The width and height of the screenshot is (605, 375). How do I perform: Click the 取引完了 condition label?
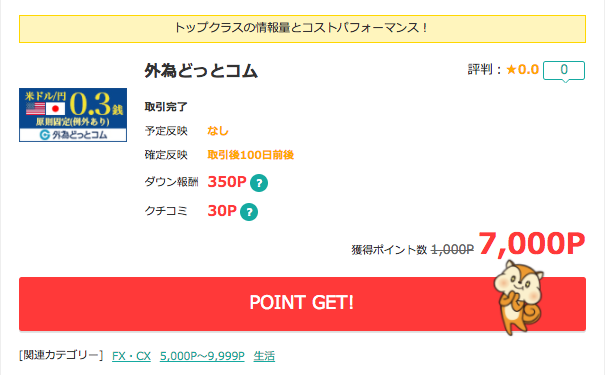(166, 107)
